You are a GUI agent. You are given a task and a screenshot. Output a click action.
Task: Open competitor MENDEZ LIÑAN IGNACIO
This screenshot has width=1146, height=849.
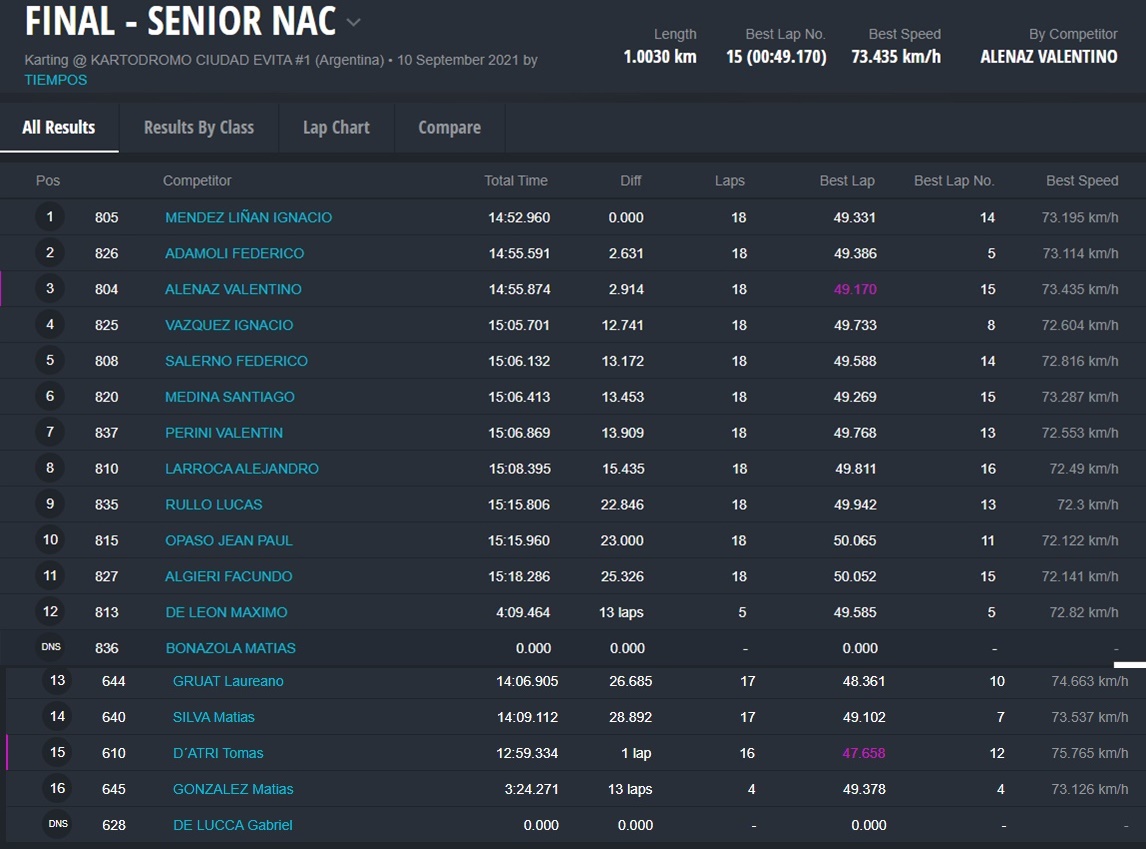[x=248, y=218]
